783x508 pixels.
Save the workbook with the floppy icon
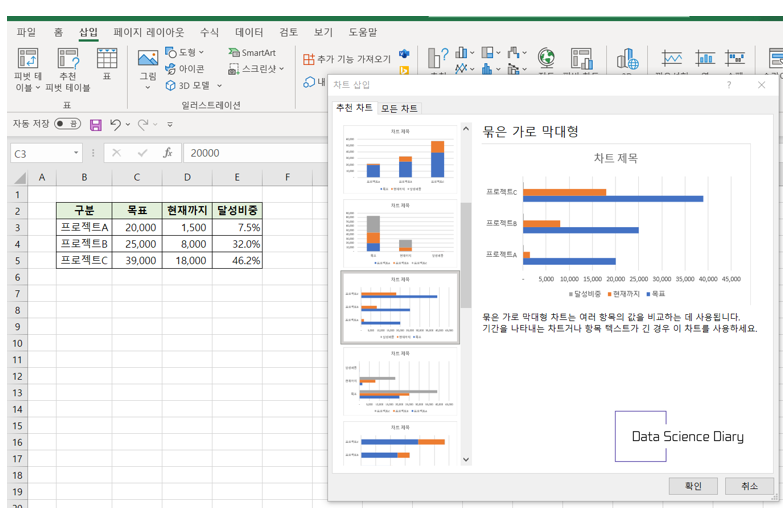click(95, 124)
